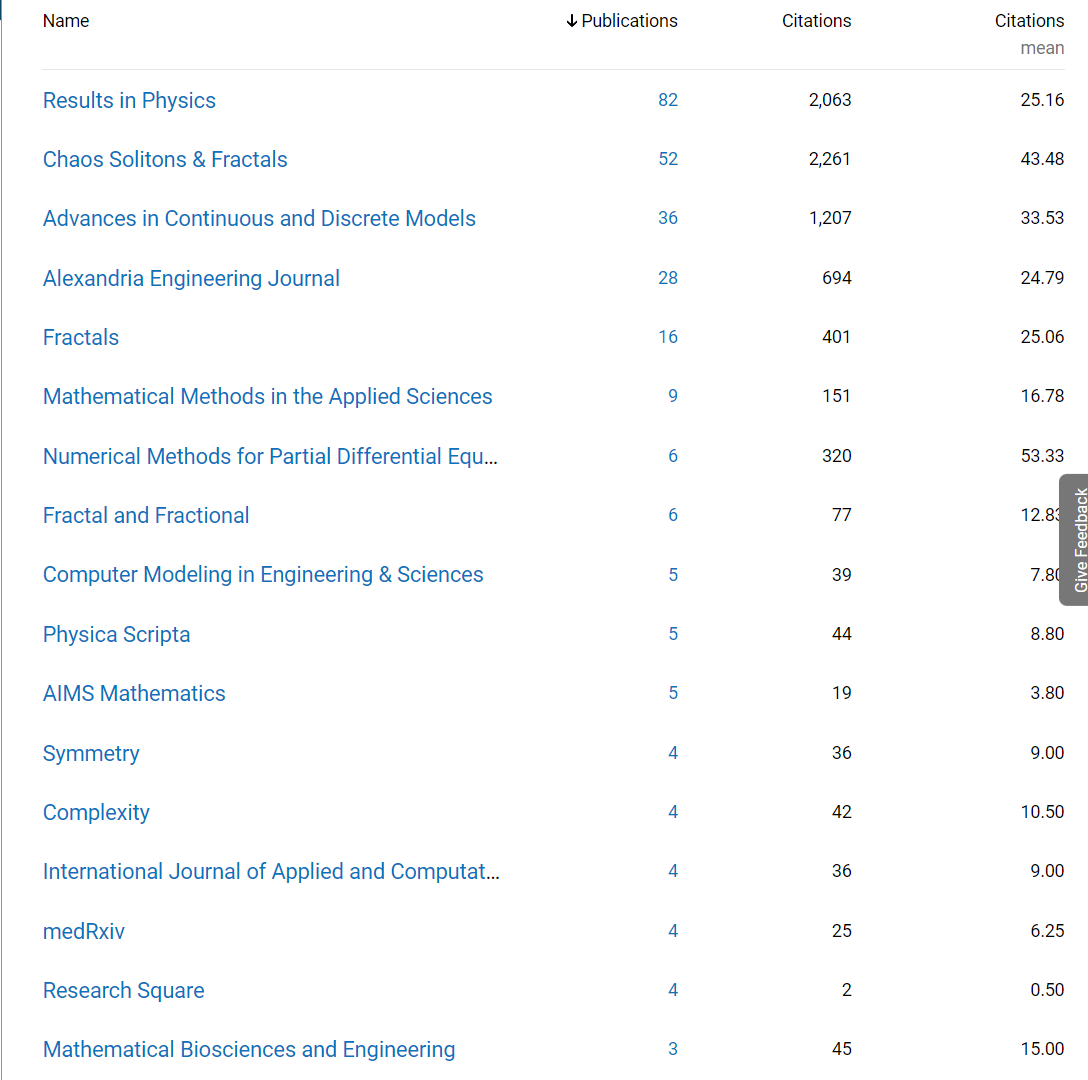This screenshot has height=1080, width=1088.
Task: Open the Results in Physics journal link
Action: pos(129,100)
